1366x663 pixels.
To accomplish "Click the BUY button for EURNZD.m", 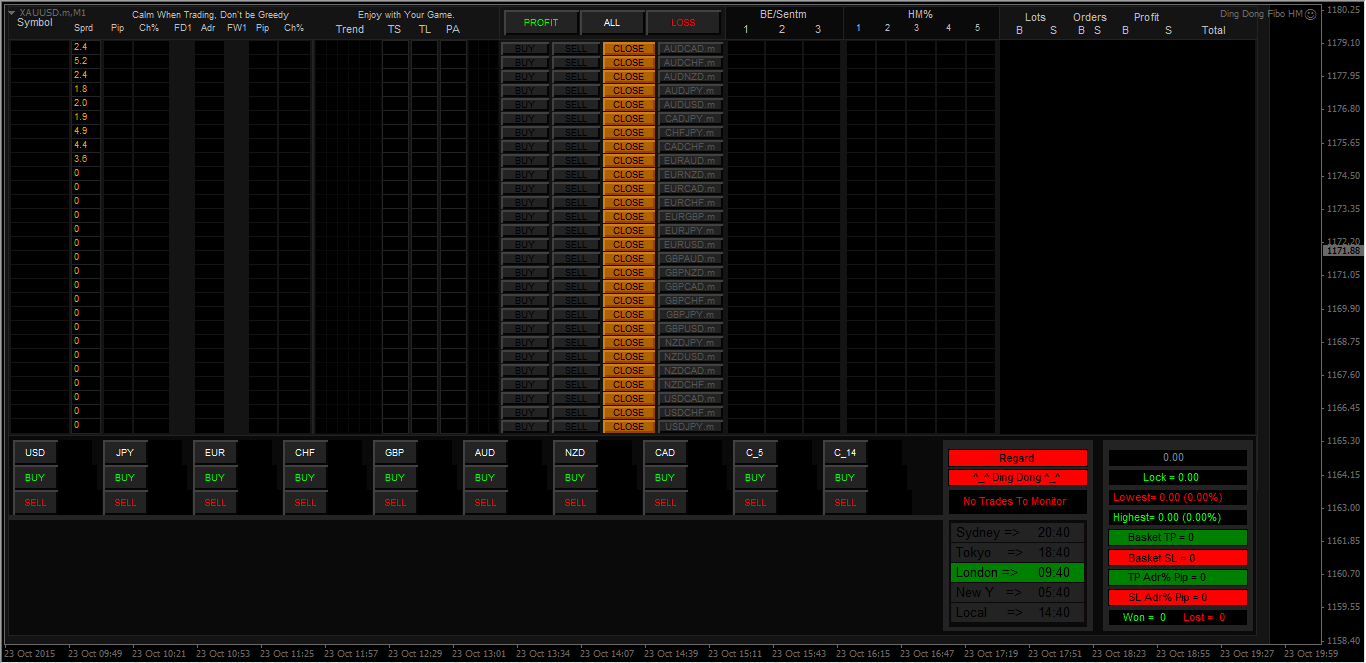I will tap(525, 174).
